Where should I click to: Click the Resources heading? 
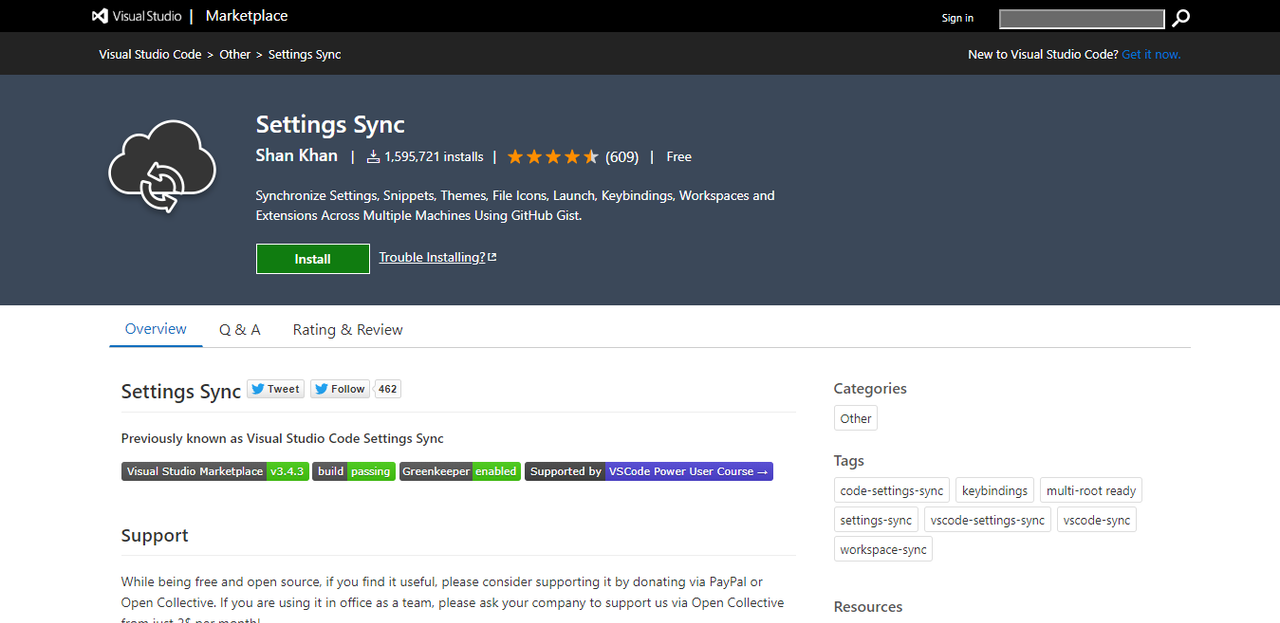pos(868,607)
